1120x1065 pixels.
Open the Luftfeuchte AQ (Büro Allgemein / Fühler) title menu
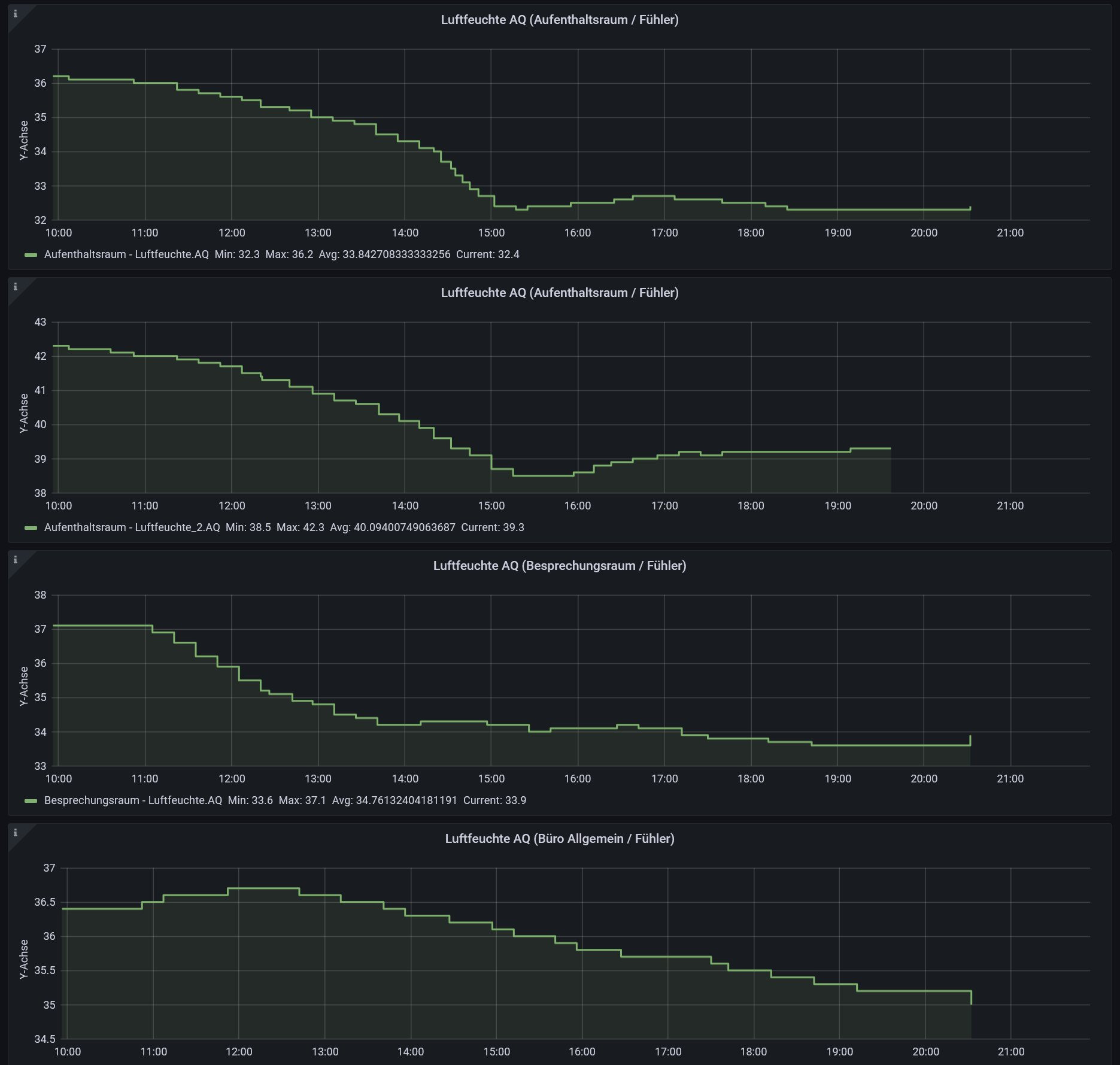pyautogui.click(x=560, y=839)
